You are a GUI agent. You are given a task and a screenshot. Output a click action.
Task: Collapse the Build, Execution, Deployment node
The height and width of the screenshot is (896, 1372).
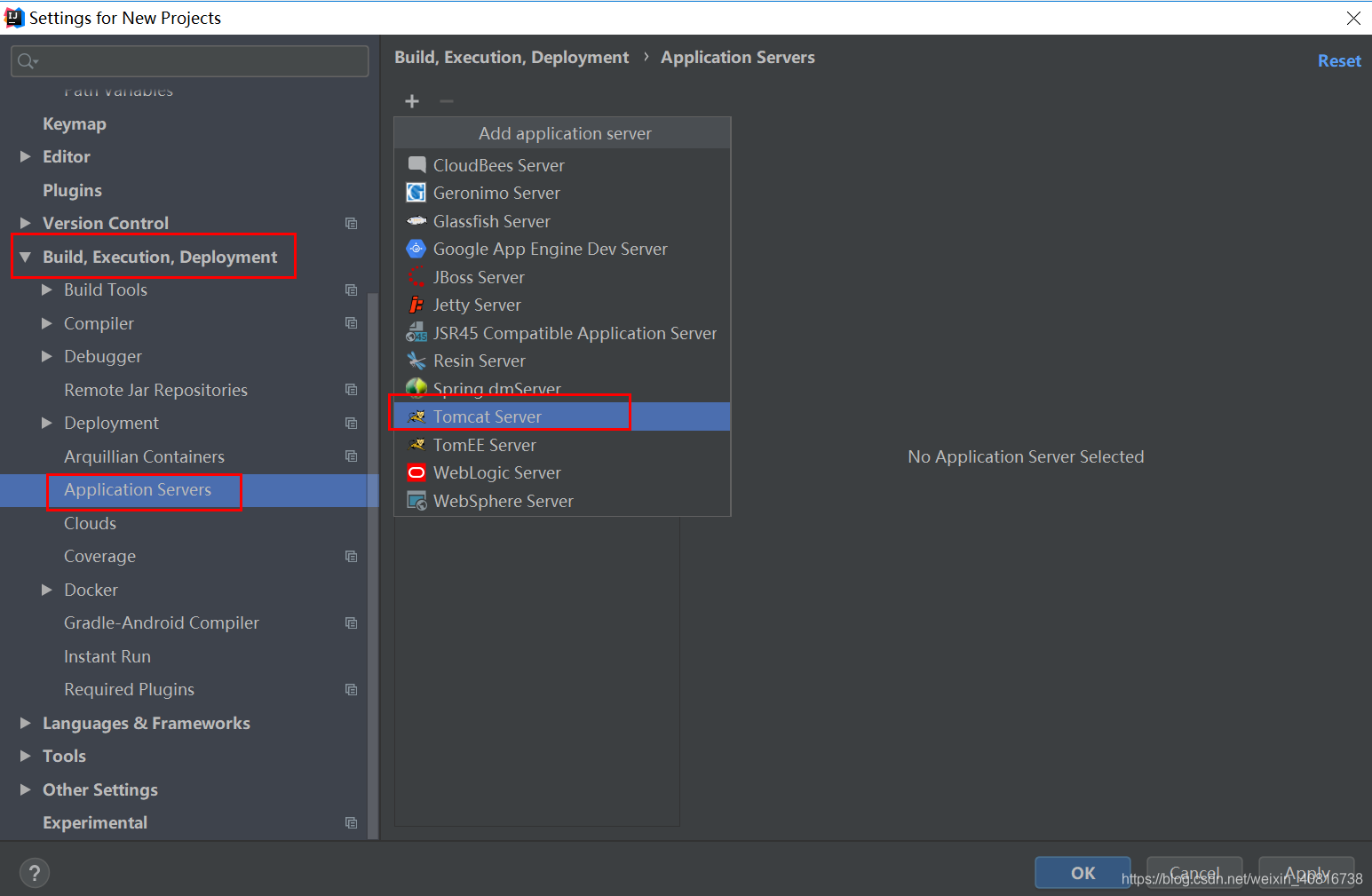[25, 257]
